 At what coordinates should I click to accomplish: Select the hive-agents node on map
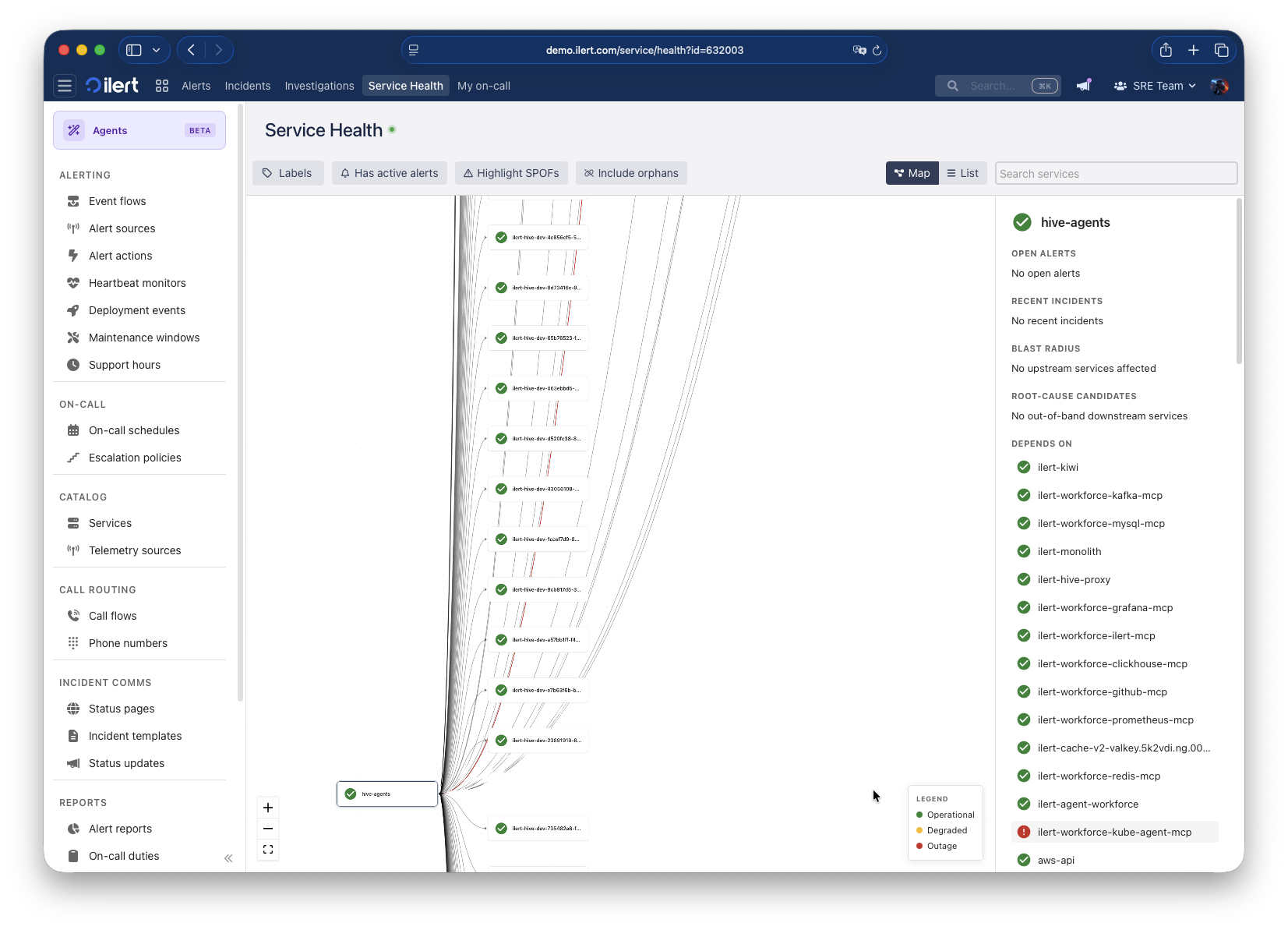(x=387, y=794)
